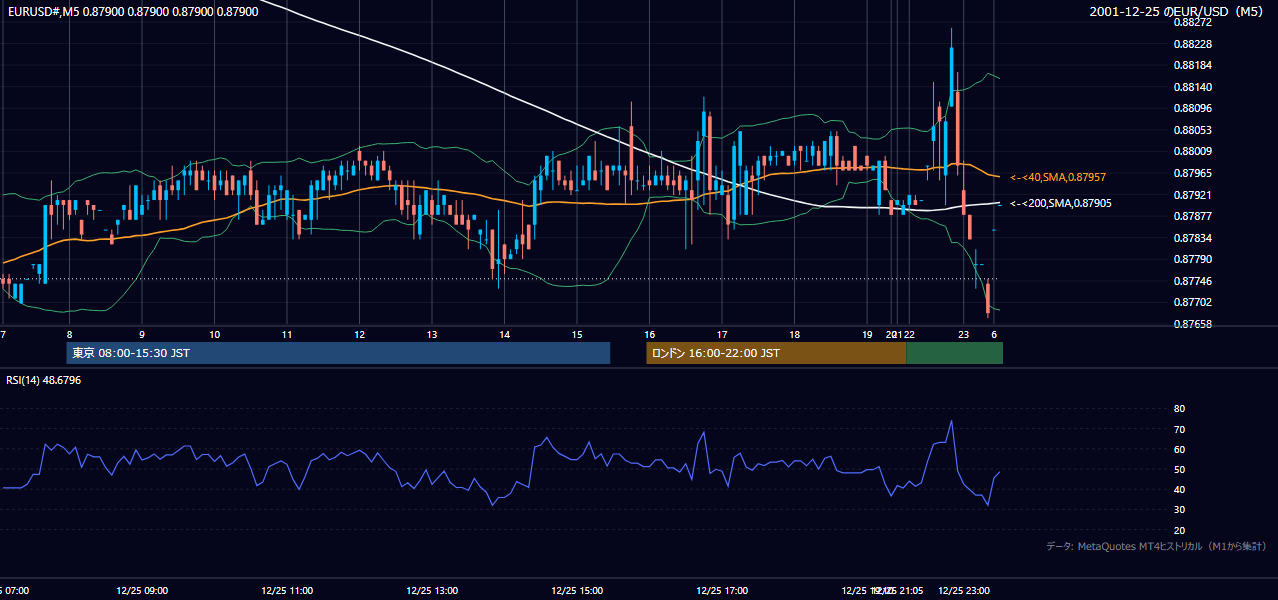Screen dimensions: 1278x600
Task: Click RSI scale level 80
Action: 1179,409
